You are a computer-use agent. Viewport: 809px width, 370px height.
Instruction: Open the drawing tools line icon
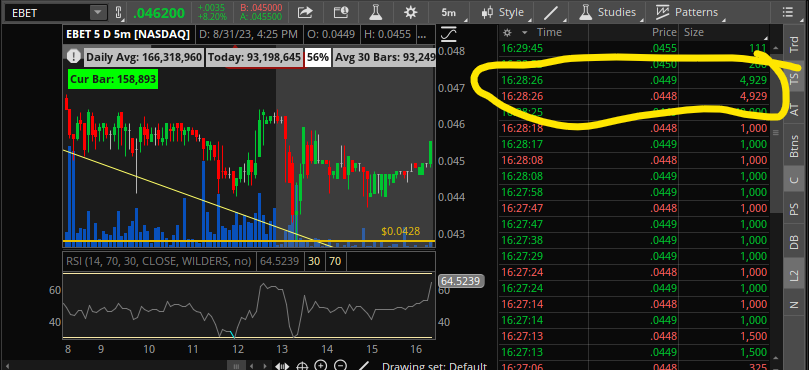552,12
